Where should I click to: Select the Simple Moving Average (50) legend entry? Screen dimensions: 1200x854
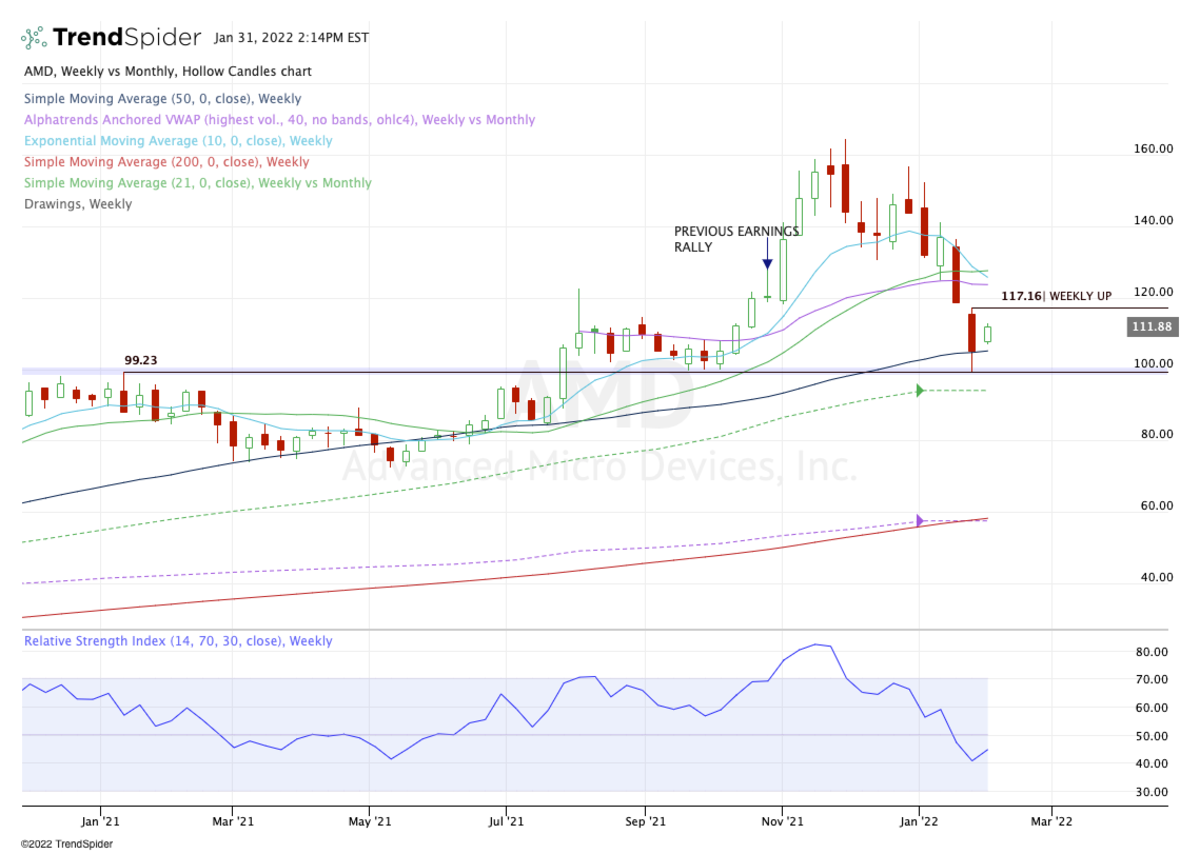tap(163, 99)
